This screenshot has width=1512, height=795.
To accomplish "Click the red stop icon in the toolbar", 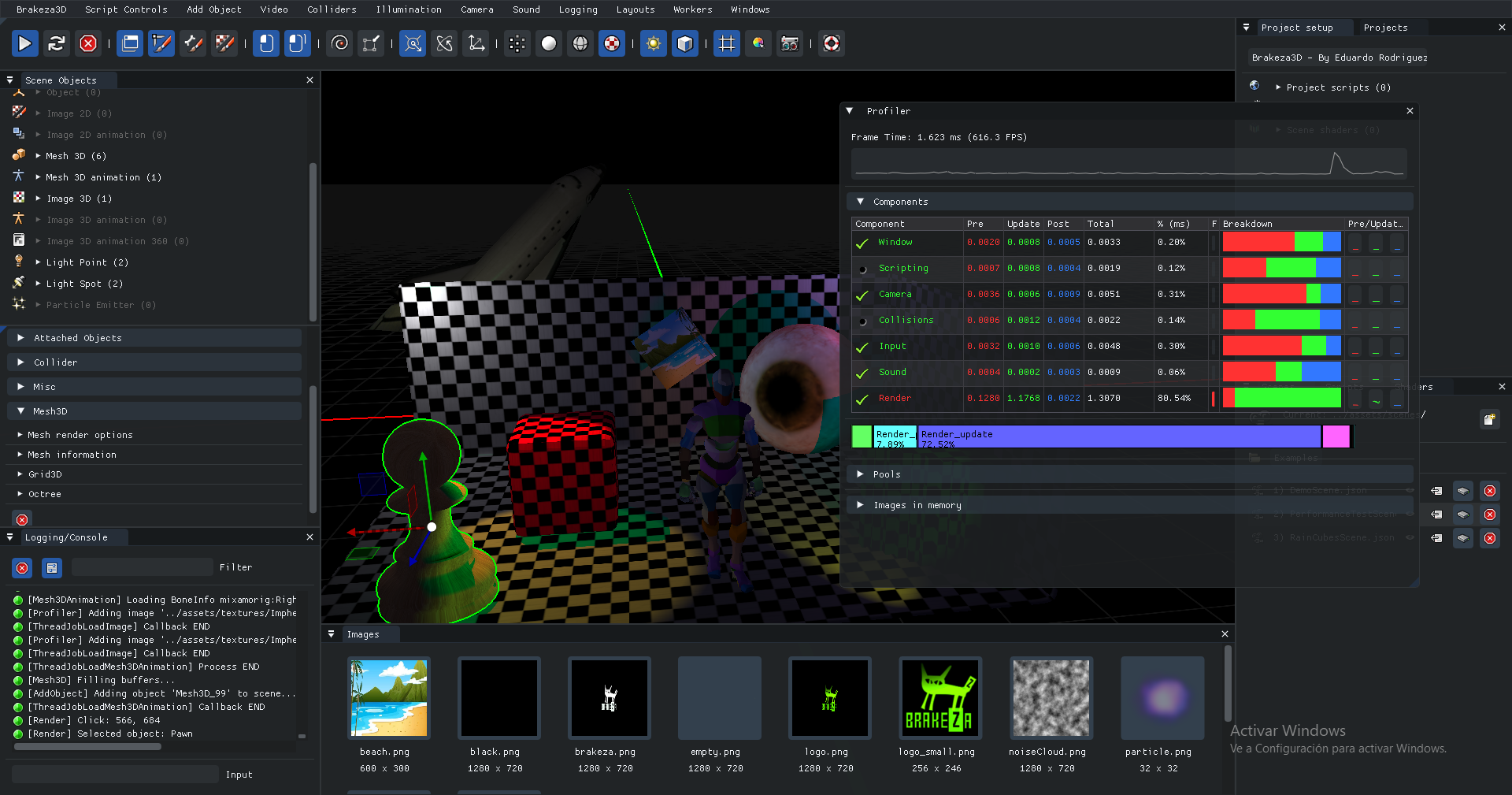I will pos(88,43).
